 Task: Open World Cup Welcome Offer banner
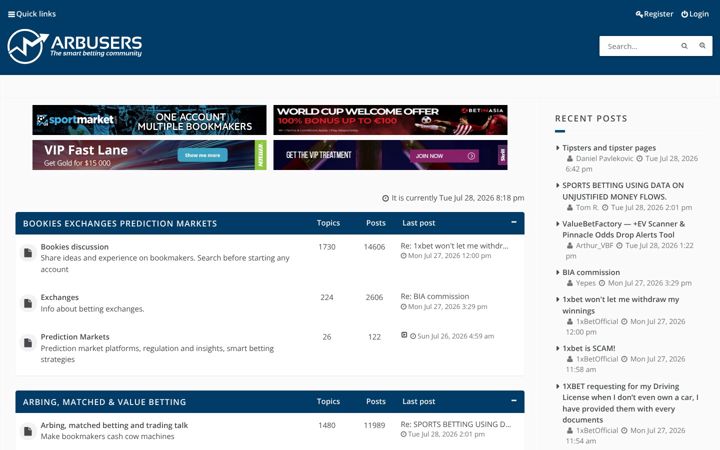pyautogui.click(x=390, y=120)
